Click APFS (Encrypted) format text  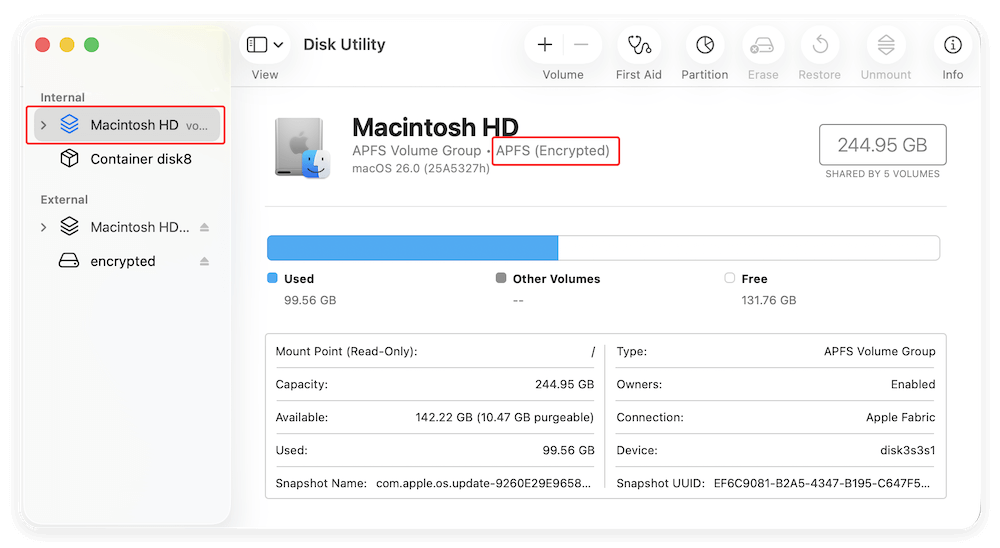(x=553, y=151)
